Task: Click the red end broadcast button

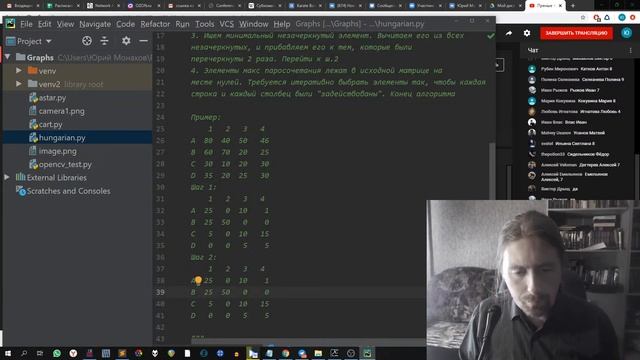Action: click(x=576, y=33)
